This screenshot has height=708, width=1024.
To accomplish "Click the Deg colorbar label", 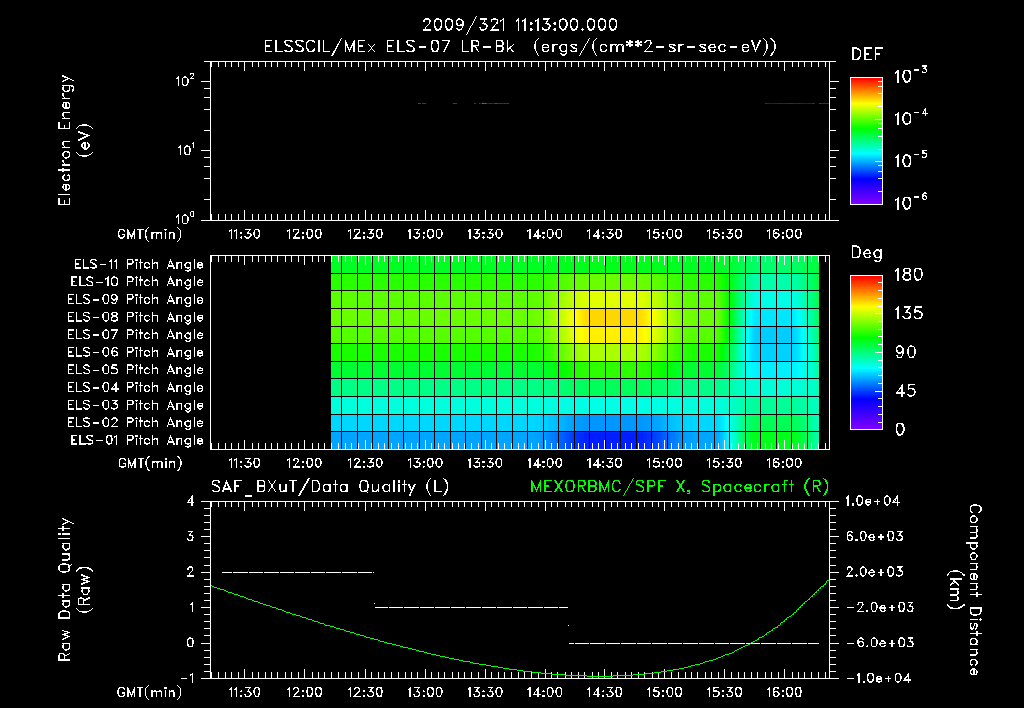I will pyautogui.click(x=867, y=253).
